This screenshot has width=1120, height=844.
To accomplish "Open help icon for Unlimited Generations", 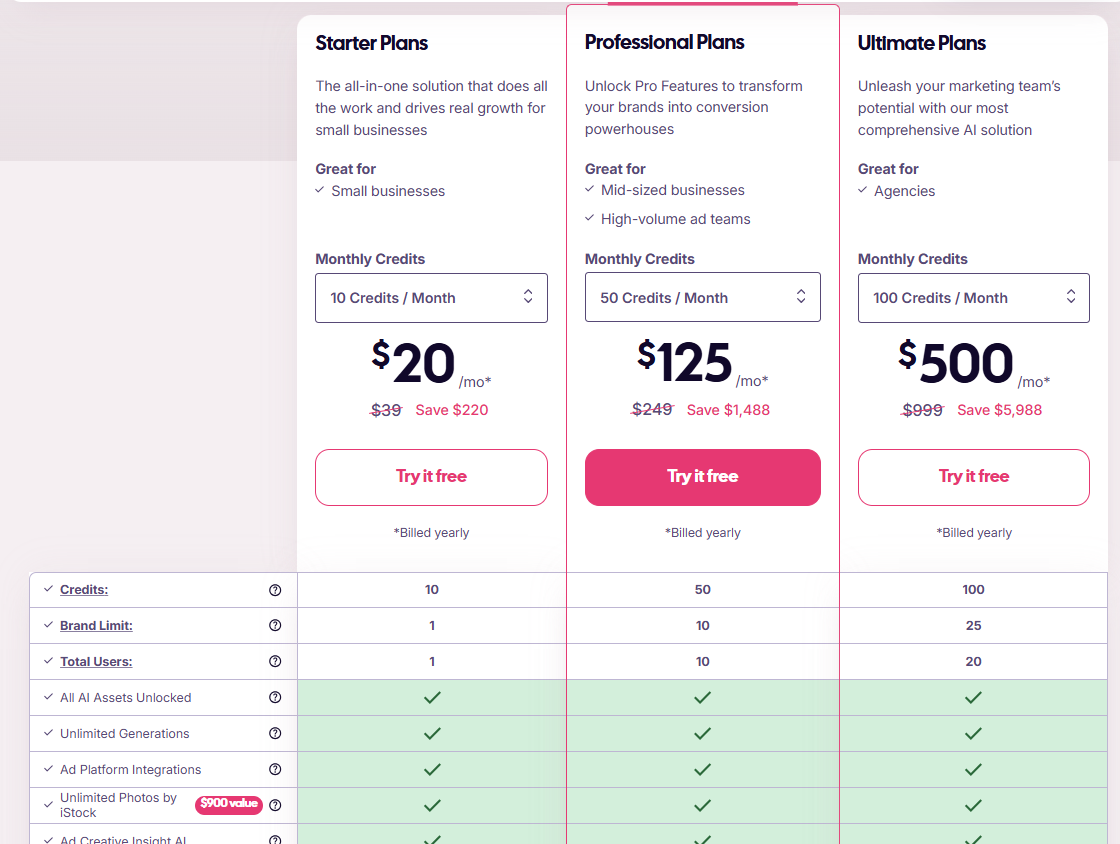I will 275,733.
